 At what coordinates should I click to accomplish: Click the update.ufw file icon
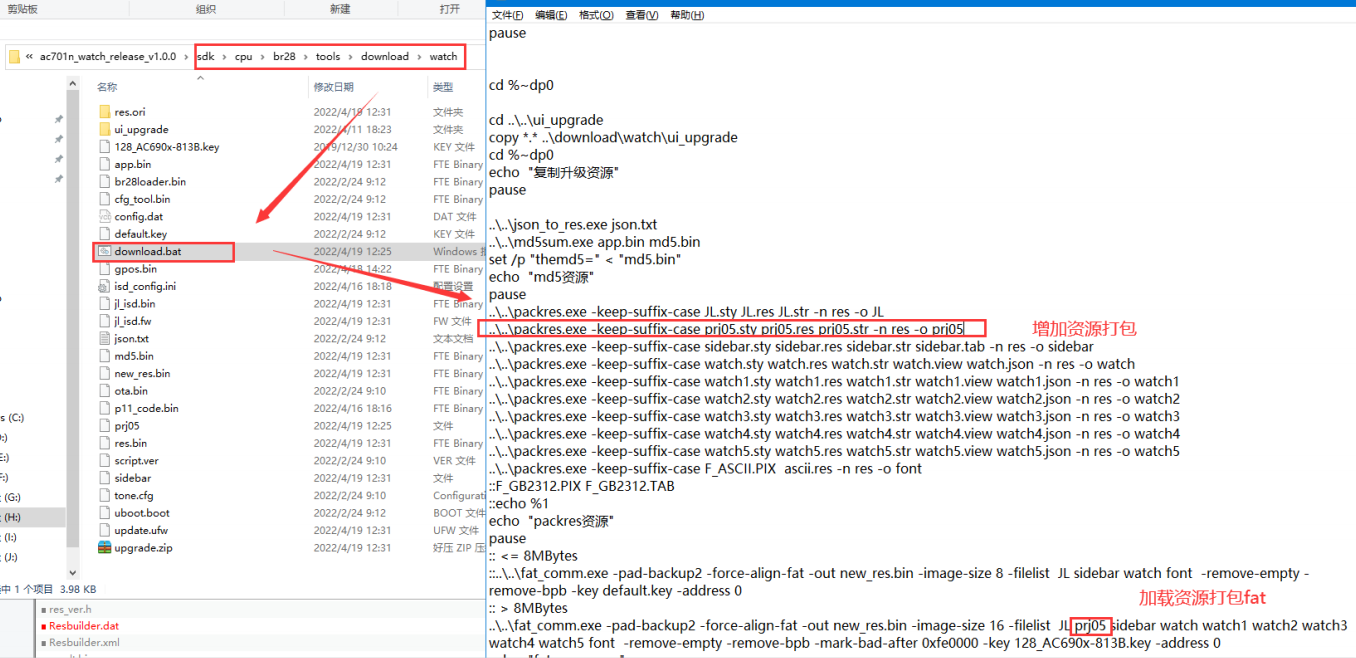tap(106, 530)
